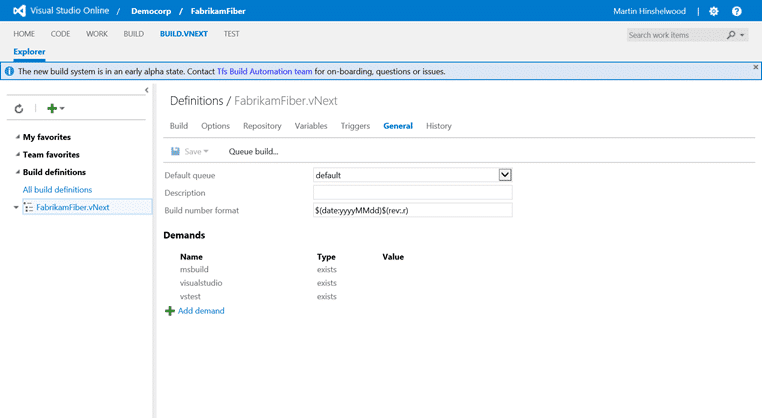Open the Martin Hinshelwood user menu

(649, 11)
